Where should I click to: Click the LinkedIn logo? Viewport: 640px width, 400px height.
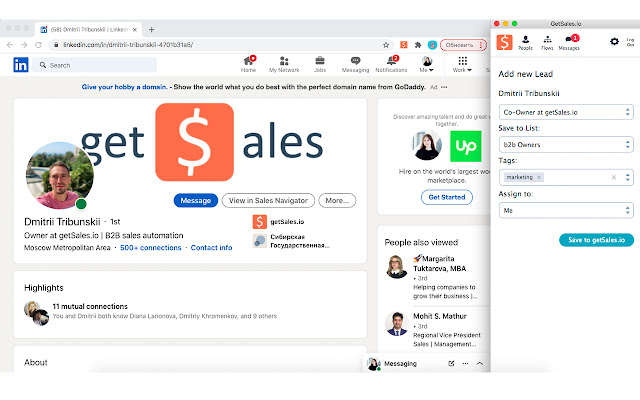pos(21,64)
